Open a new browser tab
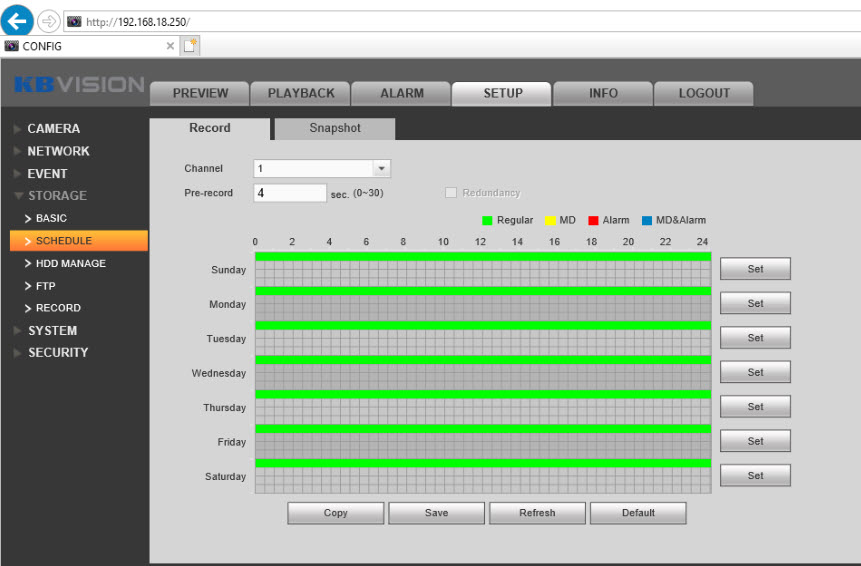The width and height of the screenshot is (861, 566). coord(190,46)
